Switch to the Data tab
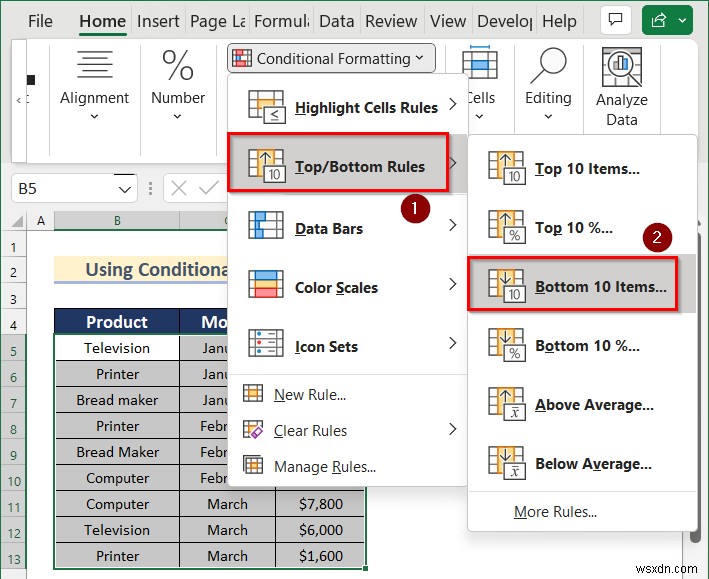Image resolution: width=709 pixels, height=579 pixels. pos(336,21)
